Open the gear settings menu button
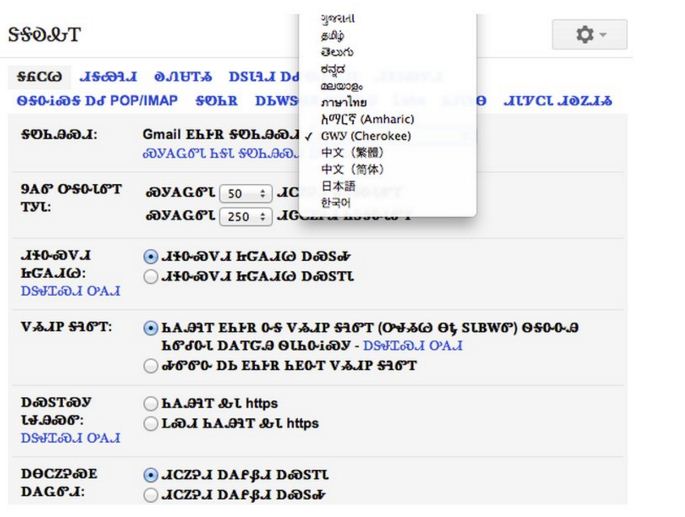Screen dimensions: 685x517 pyautogui.click(x=589, y=34)
